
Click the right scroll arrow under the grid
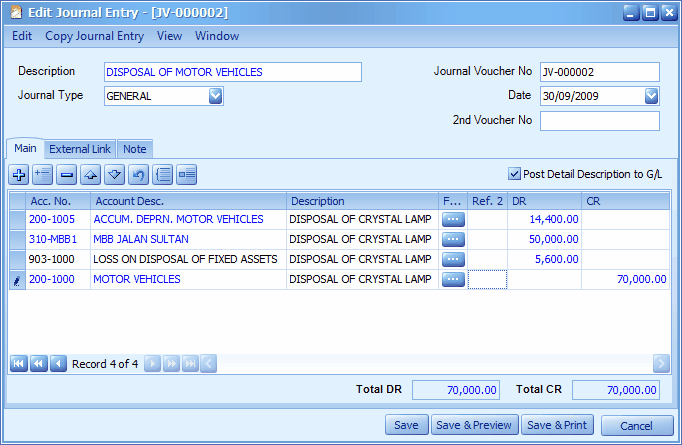point(661,363)
